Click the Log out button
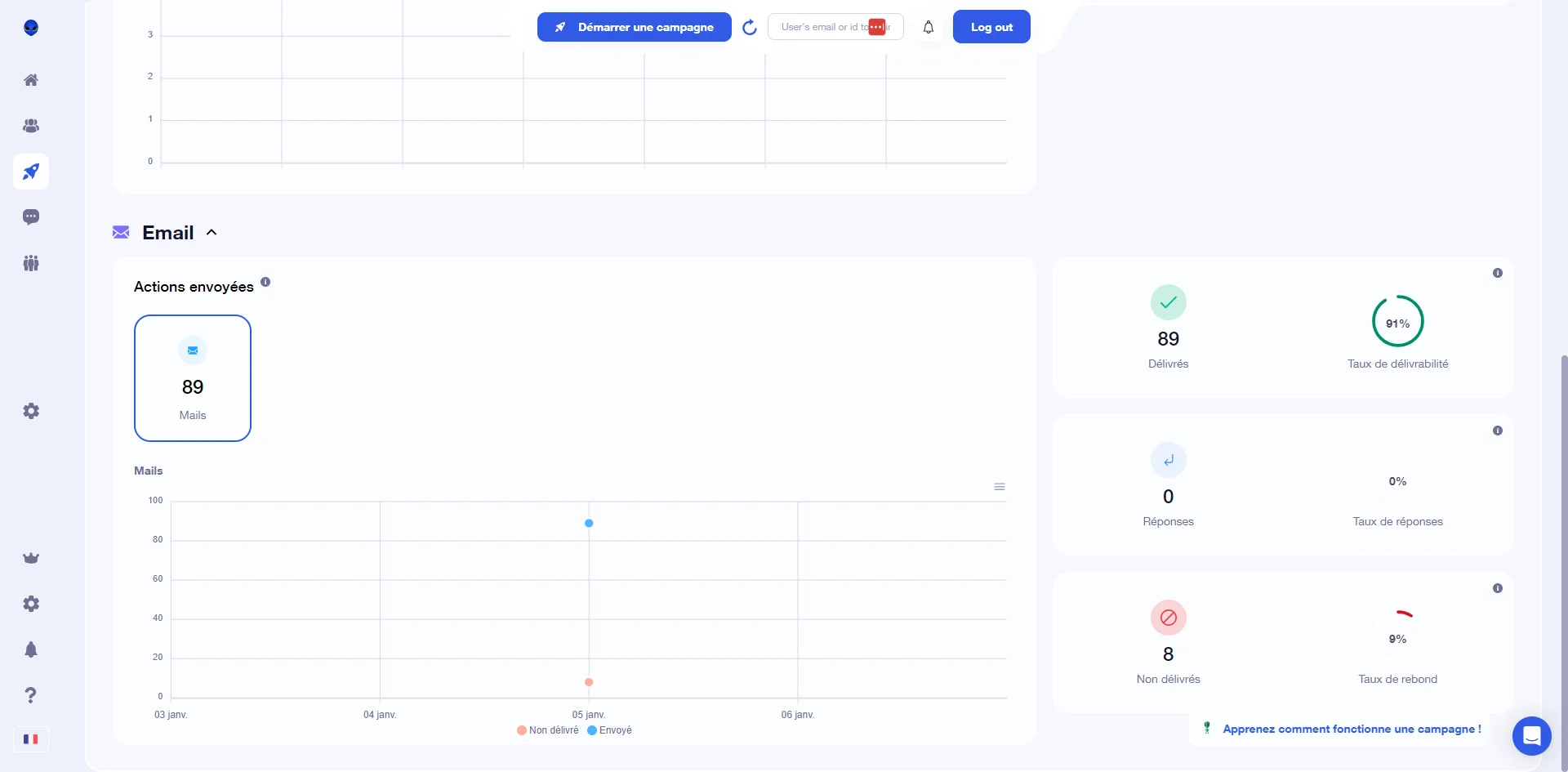 [x=991, y=27]
